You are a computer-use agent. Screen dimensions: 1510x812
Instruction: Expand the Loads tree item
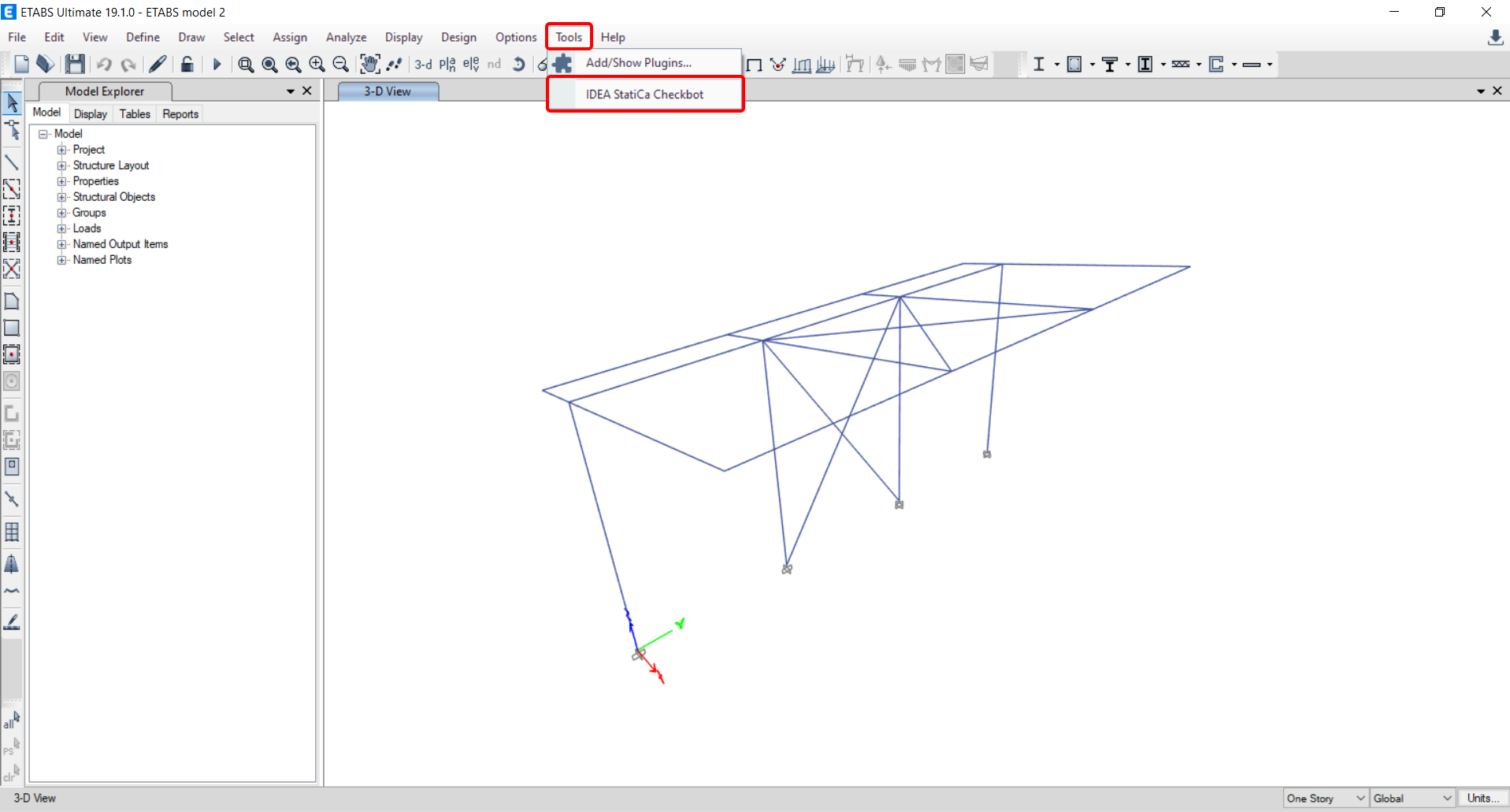[x=62, y=228]
